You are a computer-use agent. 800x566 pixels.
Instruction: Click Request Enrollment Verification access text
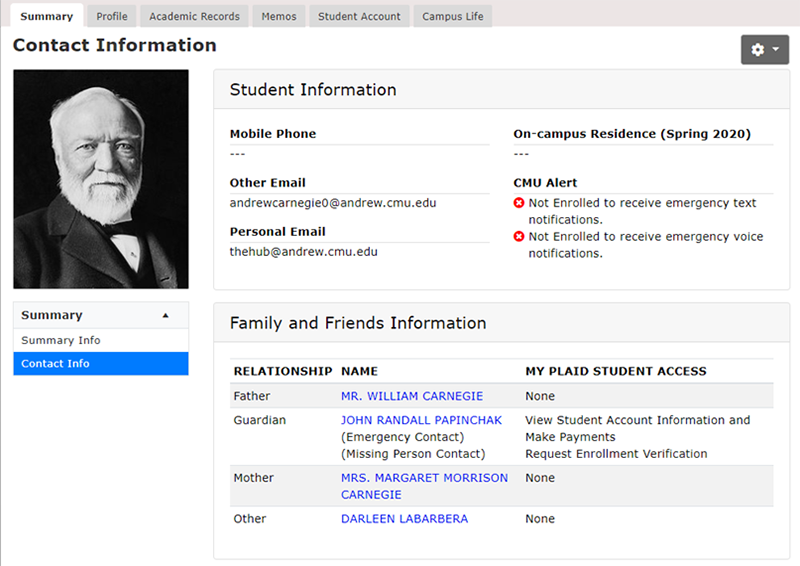point(616,454)
